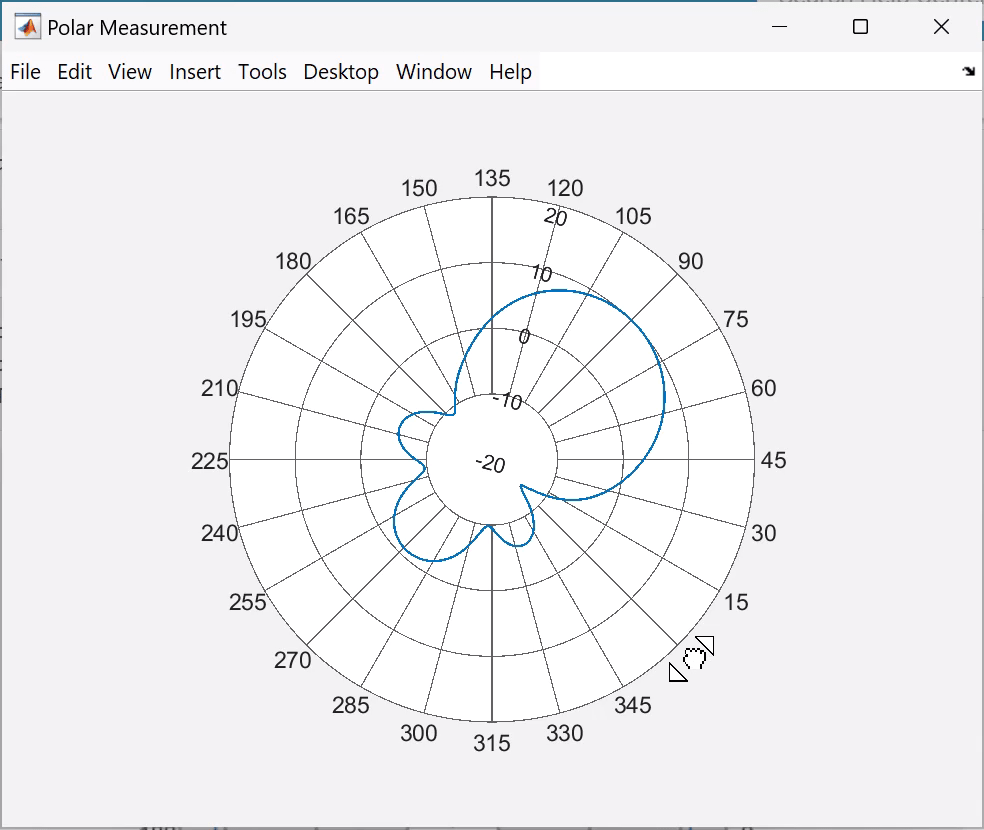984x830 pixels.
Task: Open the File menu
Action: [x=25, y=71]
